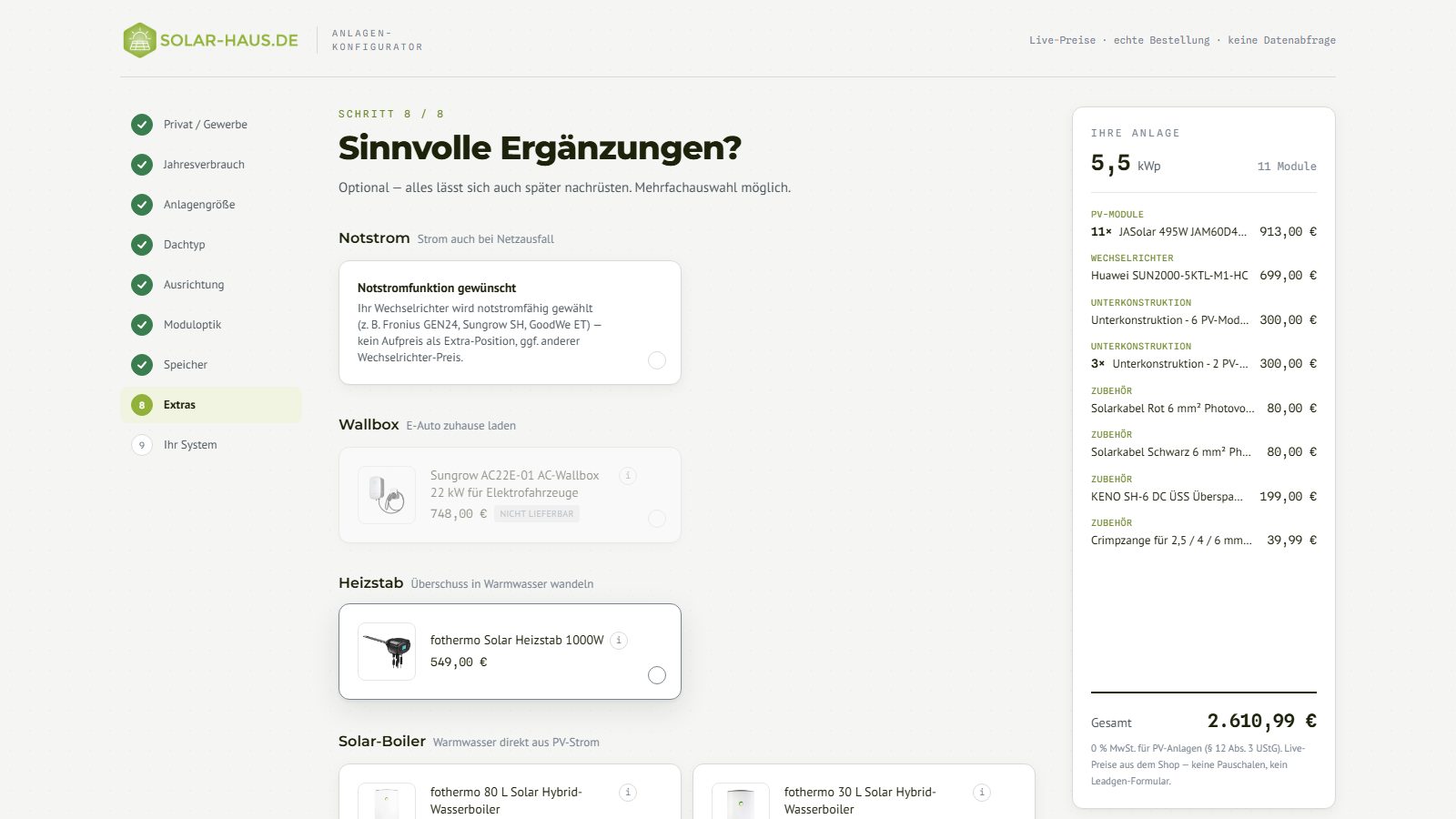Select the fothermo Solar Heizstab checkbox
The image size is (1456, 819).
point(657,675)
